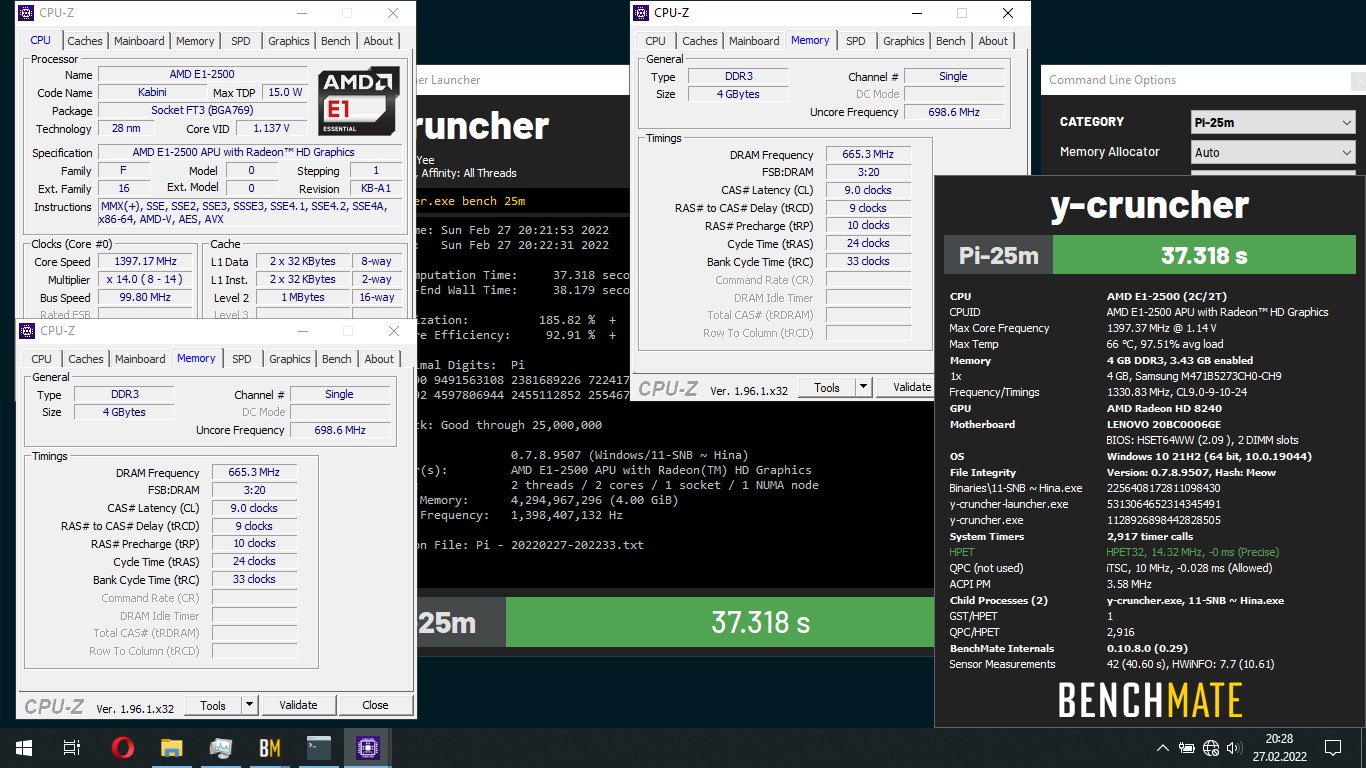The height and width of the screenshot is (768, 1366).
Task: Click Tools button in the center CPU-Z window
Action: tap(827, 387)
